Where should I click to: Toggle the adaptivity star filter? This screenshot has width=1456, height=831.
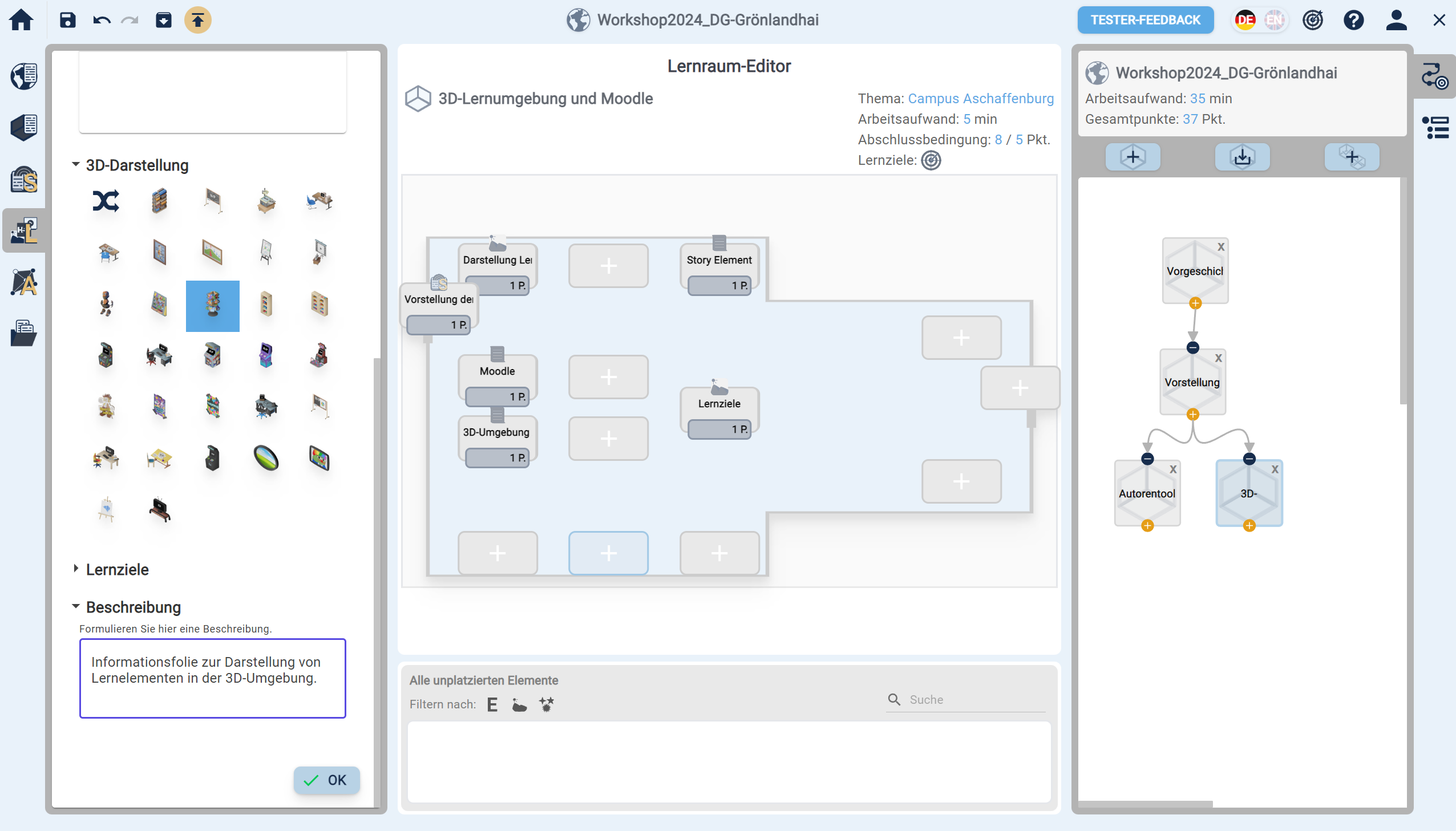(546, 704)
